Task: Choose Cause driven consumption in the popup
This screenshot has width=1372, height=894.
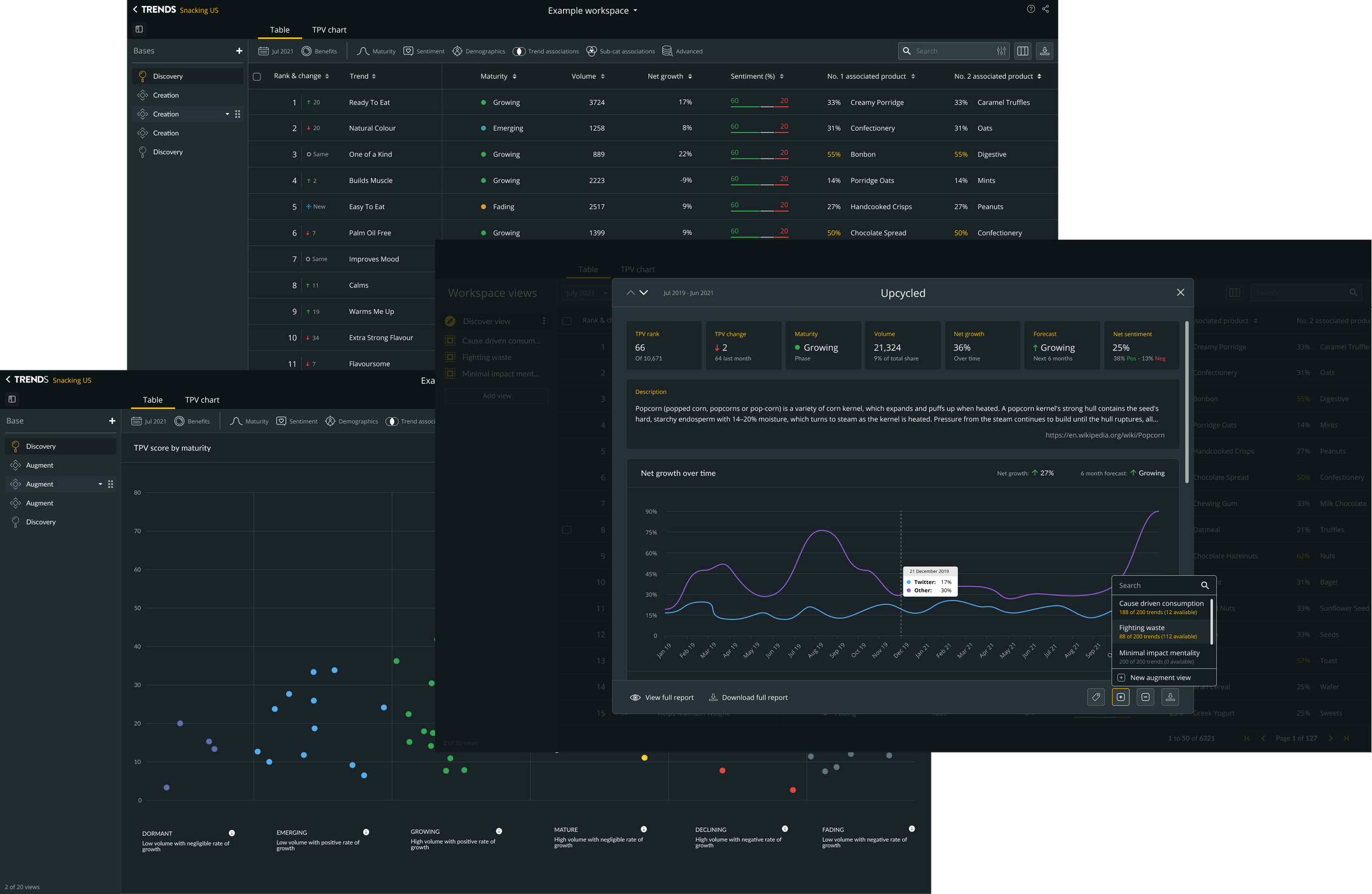Action: (x=1162, y=607)
